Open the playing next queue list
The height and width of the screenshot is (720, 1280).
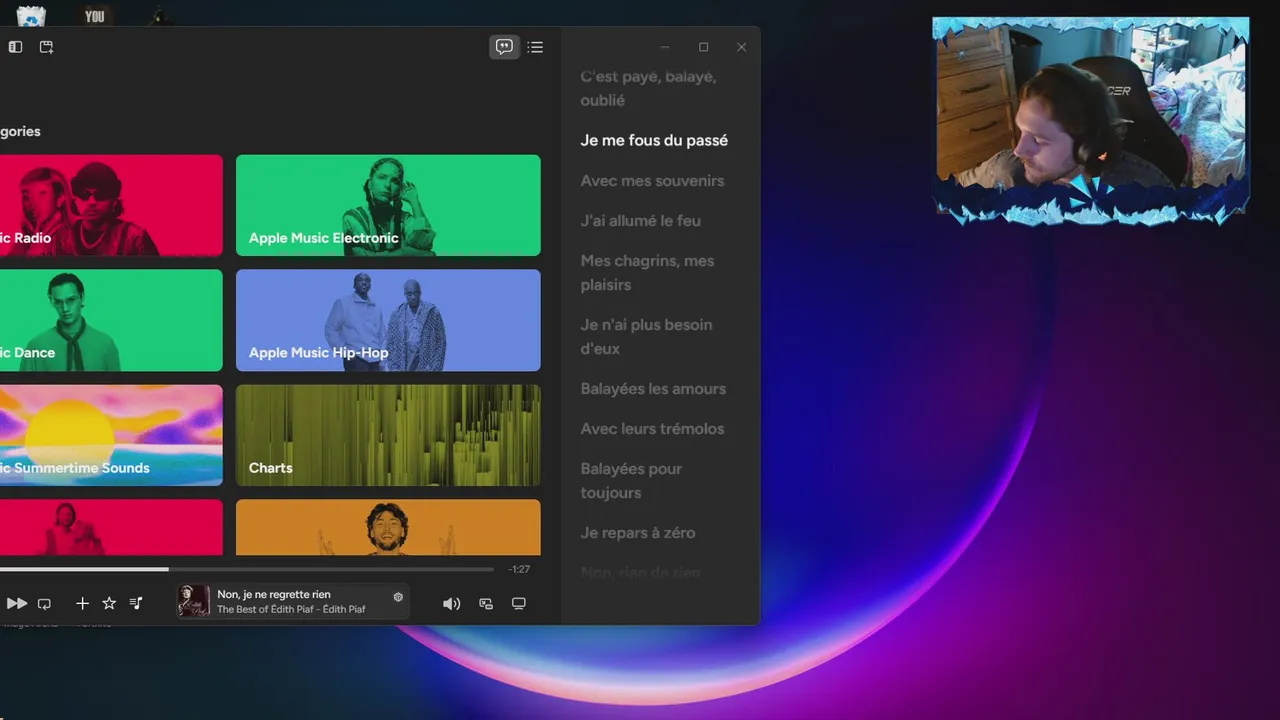535,47
